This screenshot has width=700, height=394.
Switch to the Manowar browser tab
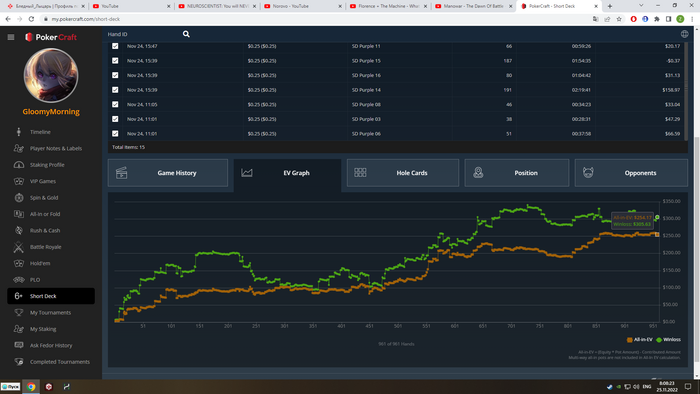tap(473, 6)
